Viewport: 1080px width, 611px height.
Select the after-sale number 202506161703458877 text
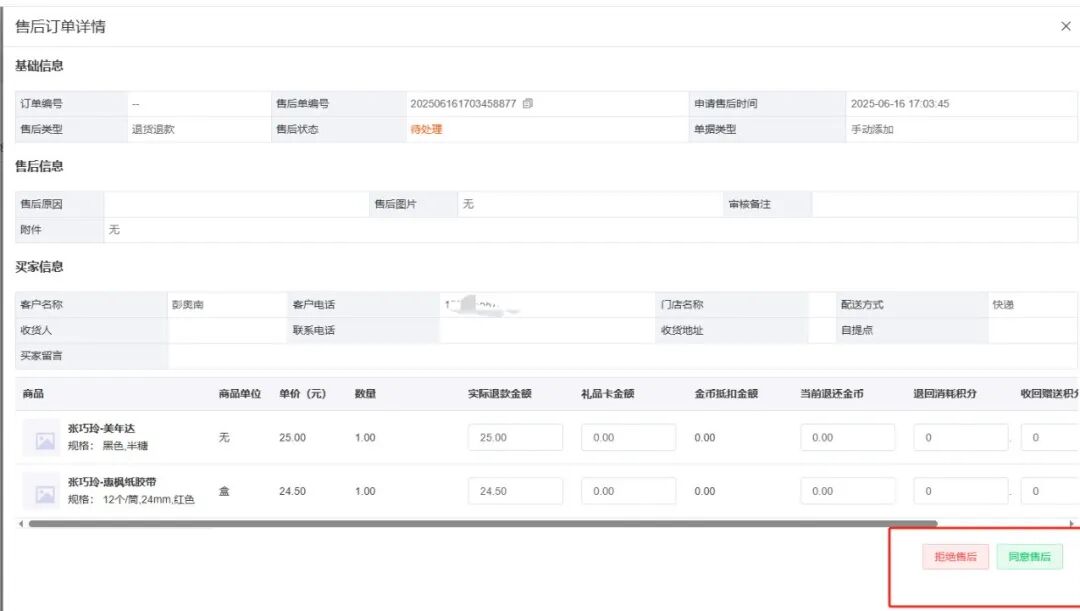tap(463, 103)
